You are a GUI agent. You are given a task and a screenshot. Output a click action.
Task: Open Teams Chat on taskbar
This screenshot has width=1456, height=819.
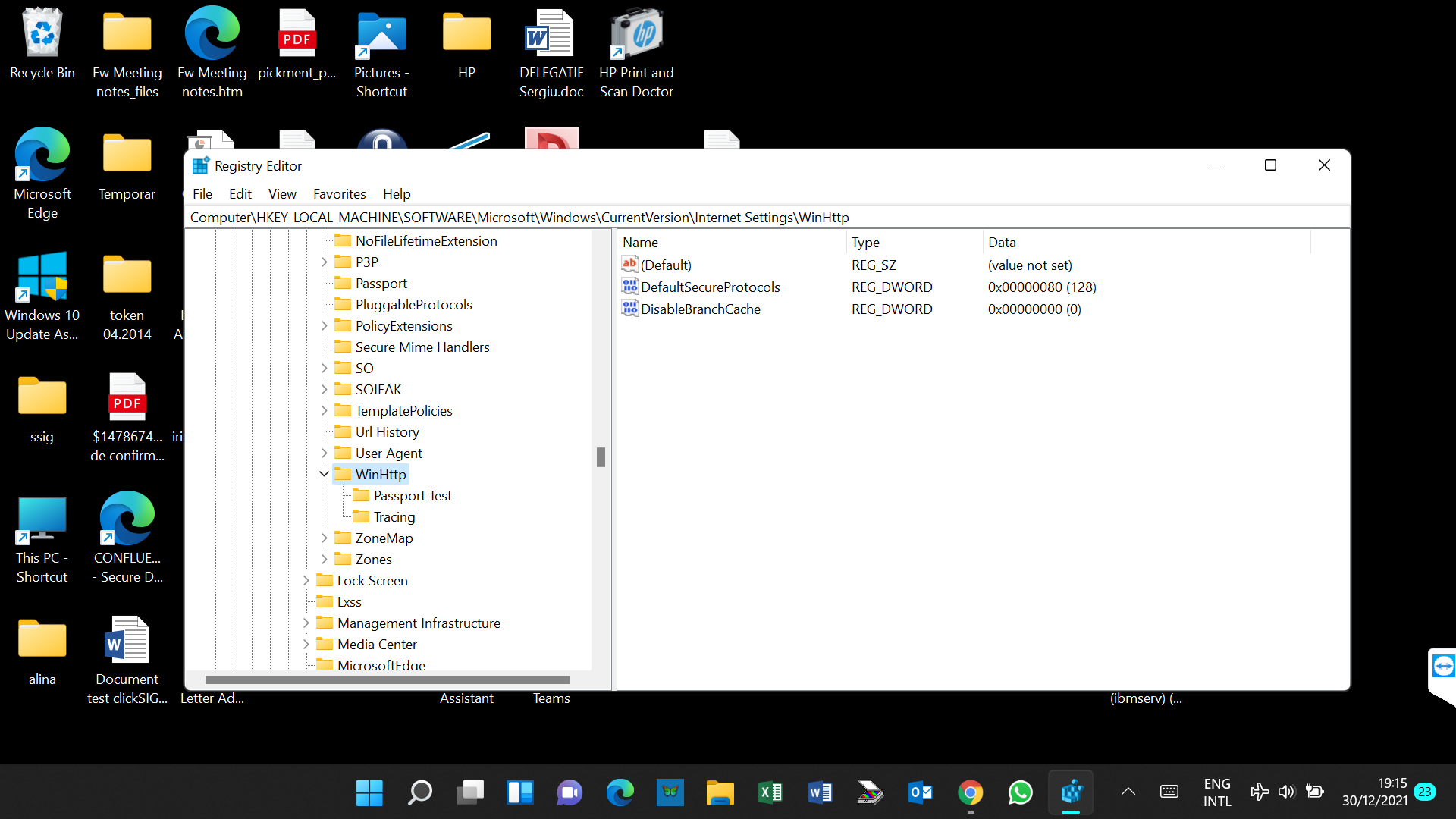click(570, 792)
